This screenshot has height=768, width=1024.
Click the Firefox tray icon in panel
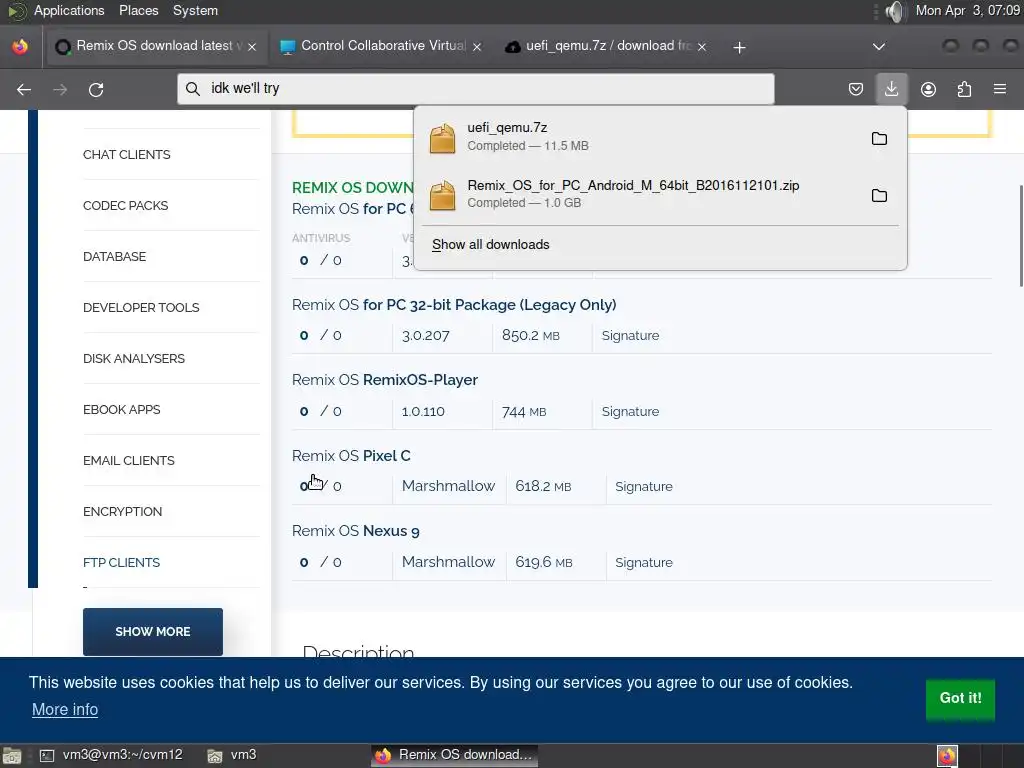(947, 756)
